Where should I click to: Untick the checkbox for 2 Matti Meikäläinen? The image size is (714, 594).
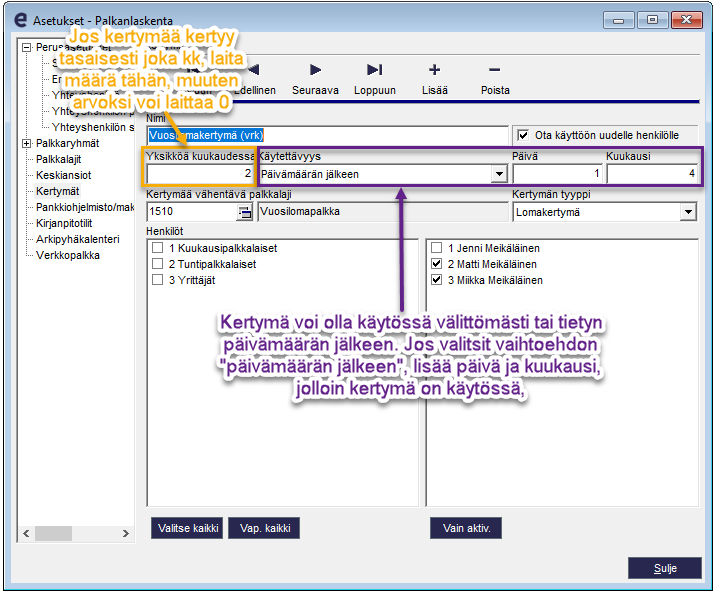[436, 264]
